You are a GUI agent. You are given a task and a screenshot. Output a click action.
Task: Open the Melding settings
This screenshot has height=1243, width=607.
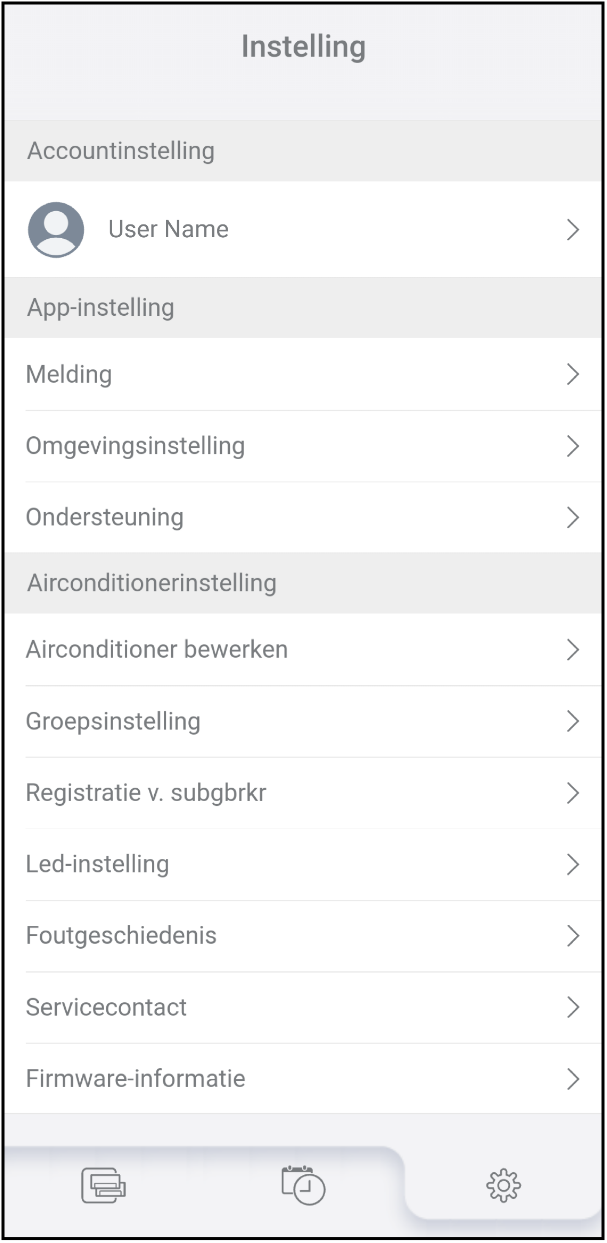(x=69, y=374)
